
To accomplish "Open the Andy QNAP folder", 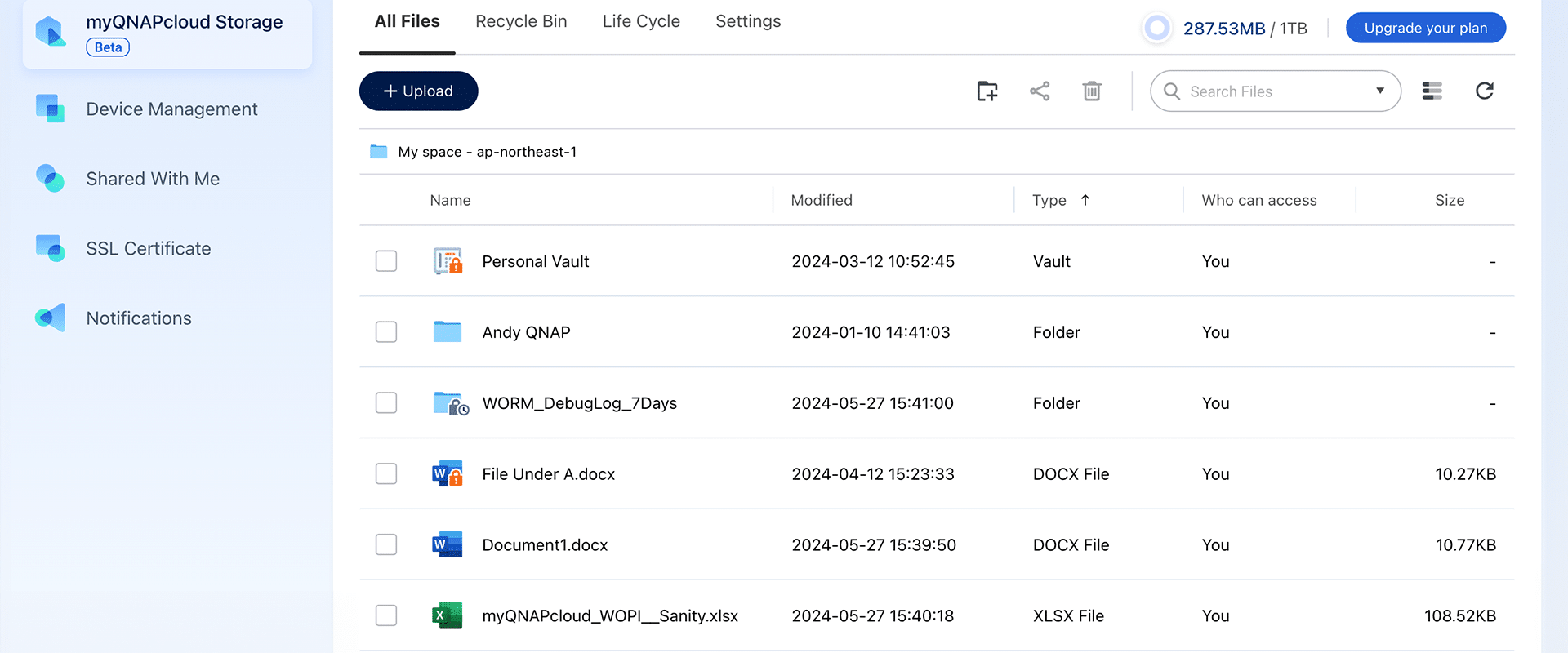I will (x=526, y=332).
